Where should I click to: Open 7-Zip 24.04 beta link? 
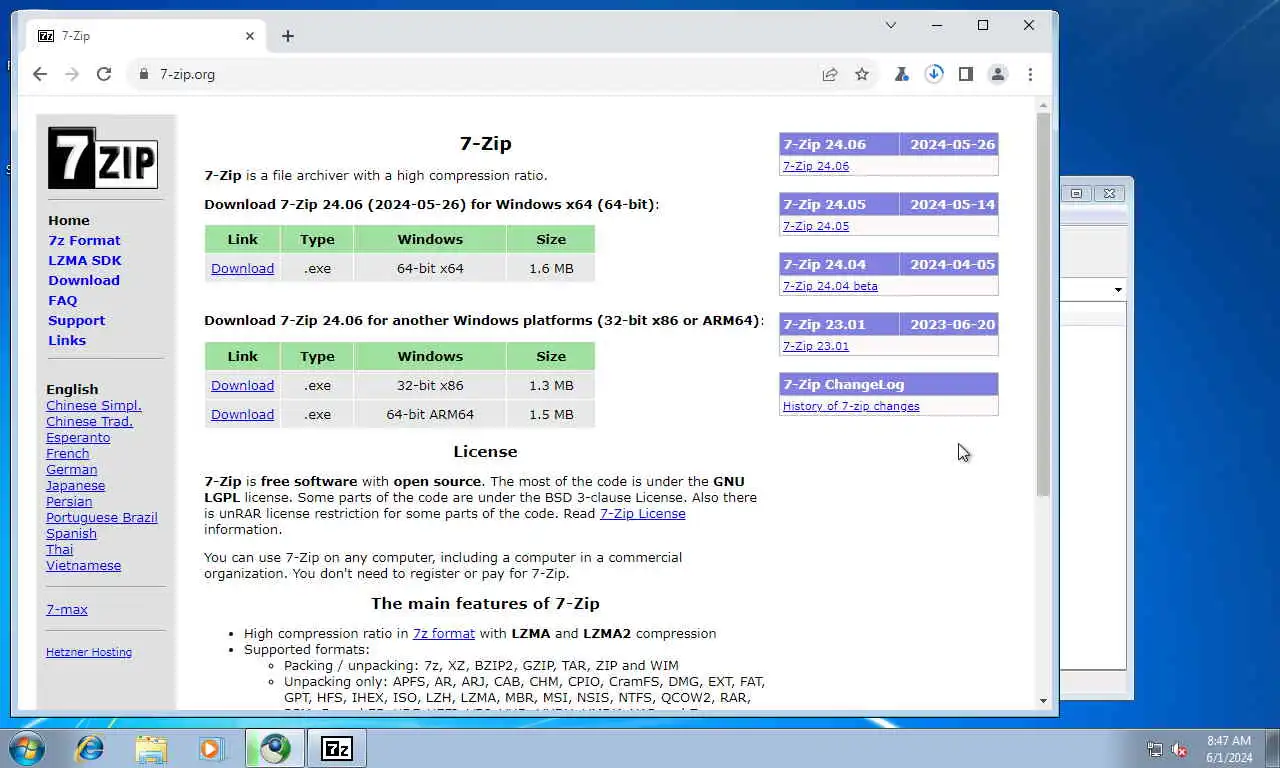pos(830,286)
